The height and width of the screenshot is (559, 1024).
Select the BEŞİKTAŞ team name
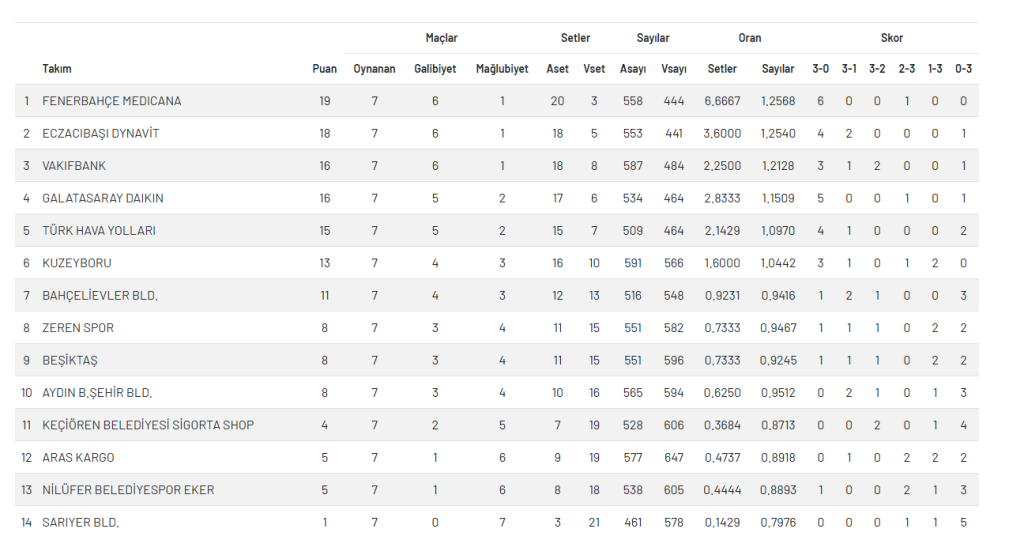coord(70,360)
